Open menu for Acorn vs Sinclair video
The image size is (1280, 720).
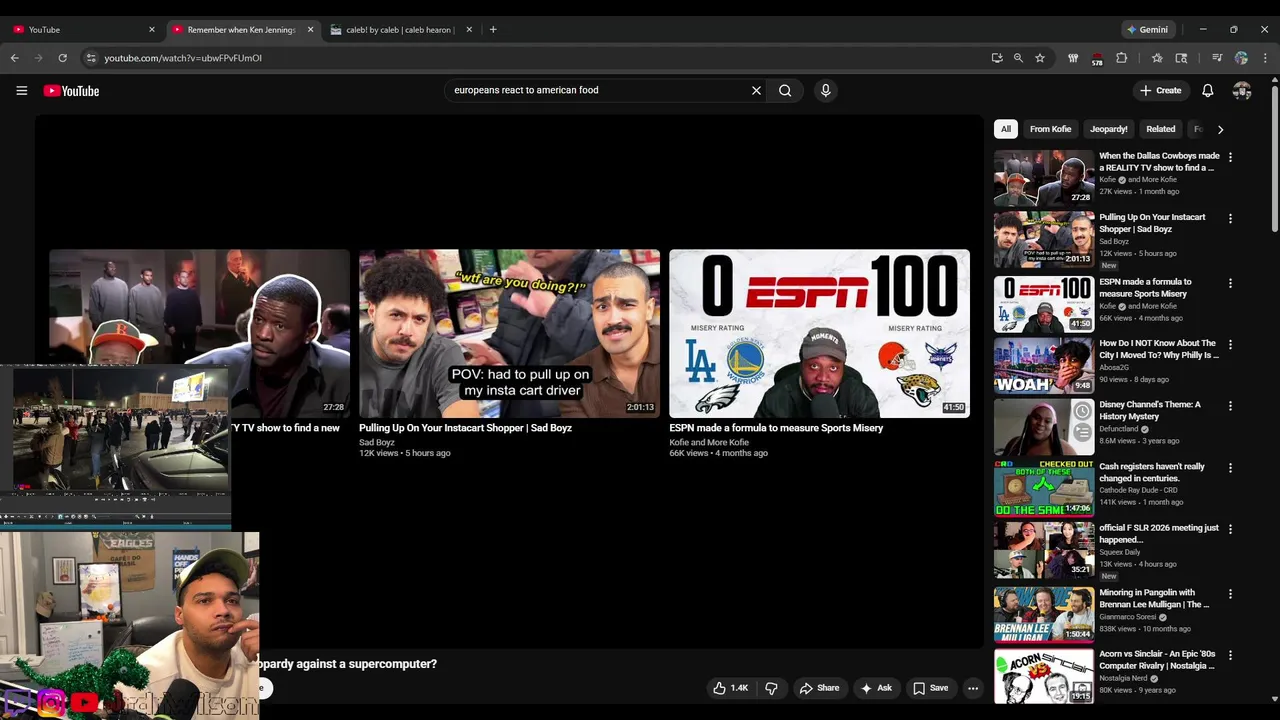(1230, 654)
